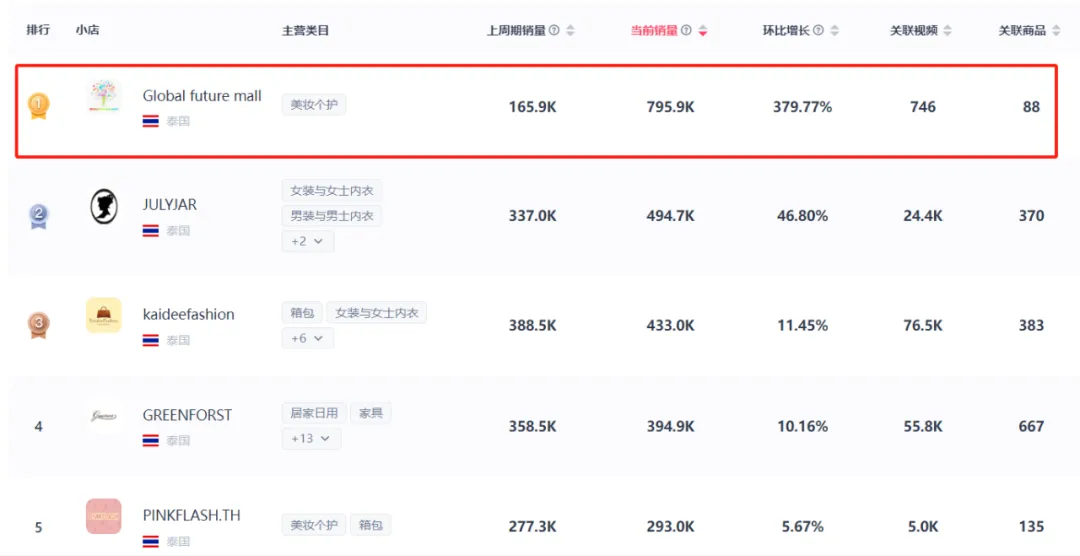
Task: Click 433.0K current sales value
Action: [670, 325]
